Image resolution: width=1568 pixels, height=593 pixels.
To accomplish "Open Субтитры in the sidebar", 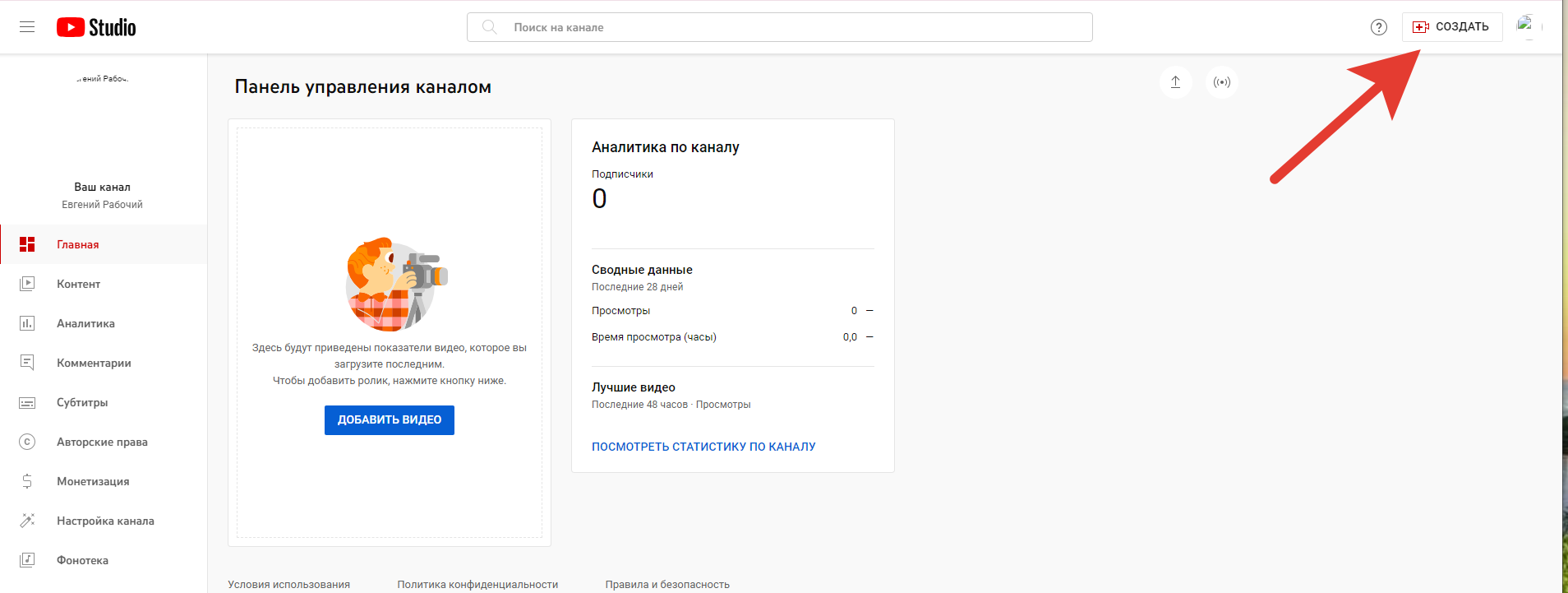I will (82, 402).
